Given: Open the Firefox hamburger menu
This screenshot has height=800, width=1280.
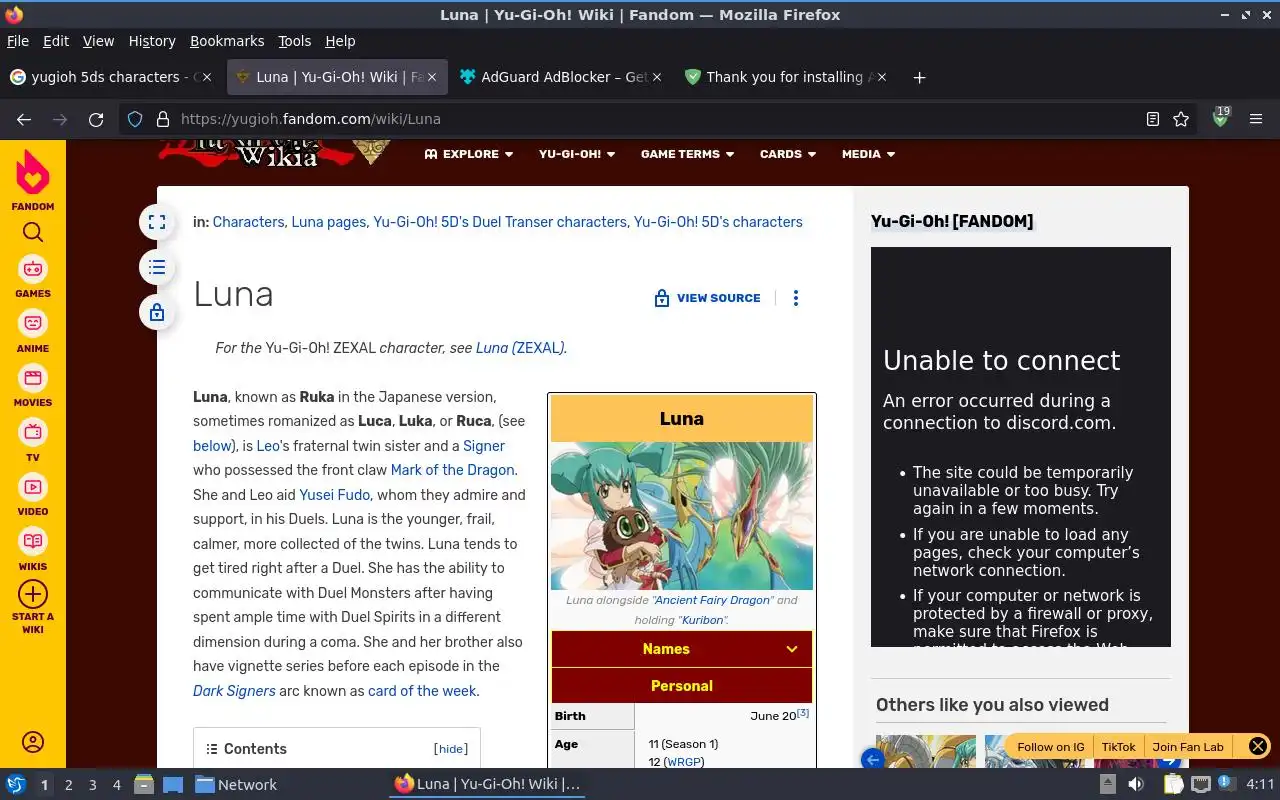Looking at the screenshot, I should [x=1256, y=119].
